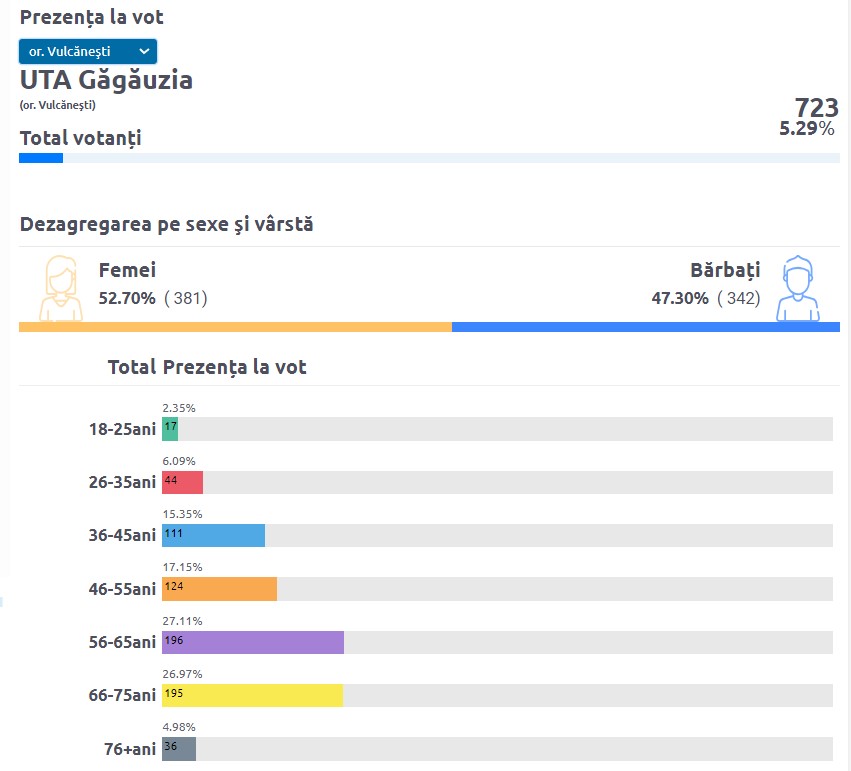Click the gray 76+ani bar with 36
The height and width of the screenshot is (771, 851).
(179, 749)
